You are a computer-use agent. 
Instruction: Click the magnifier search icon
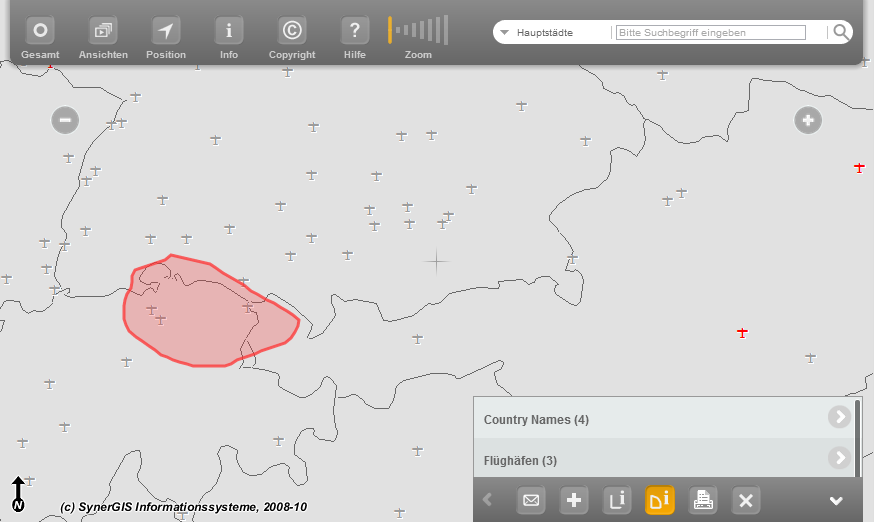pos(842,32)
